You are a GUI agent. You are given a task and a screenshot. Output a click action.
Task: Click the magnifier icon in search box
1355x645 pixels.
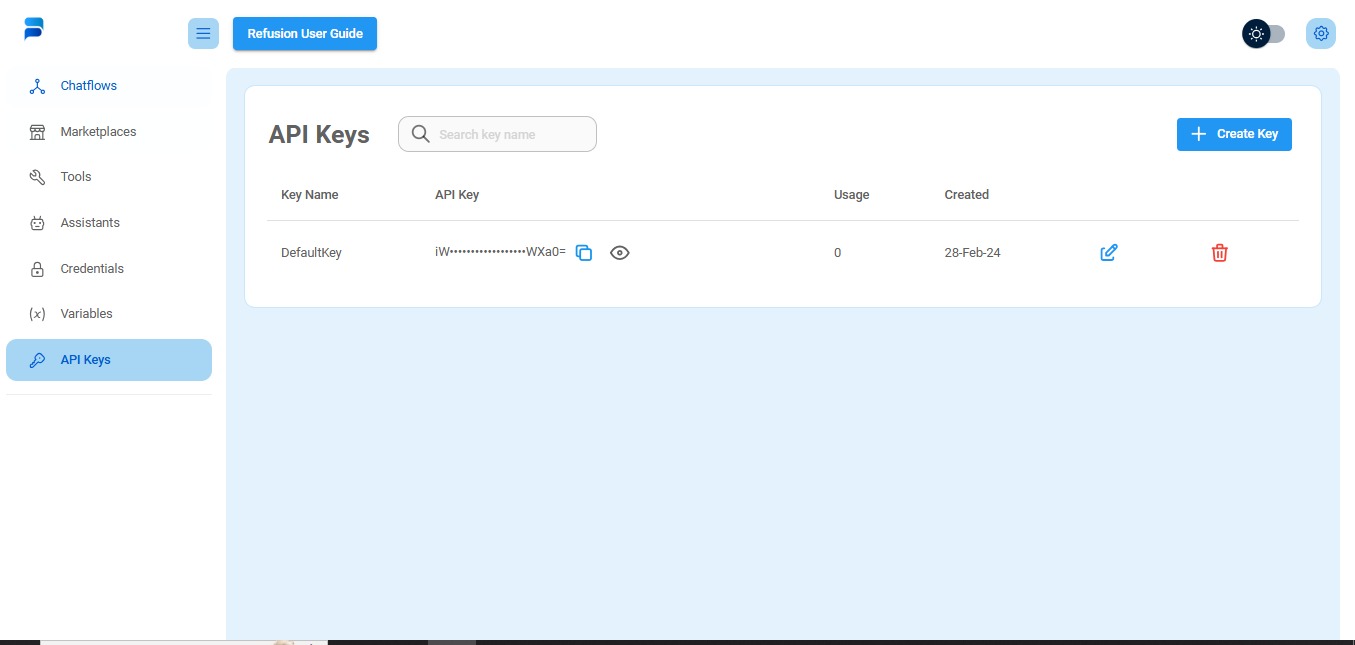pos(421,134)
